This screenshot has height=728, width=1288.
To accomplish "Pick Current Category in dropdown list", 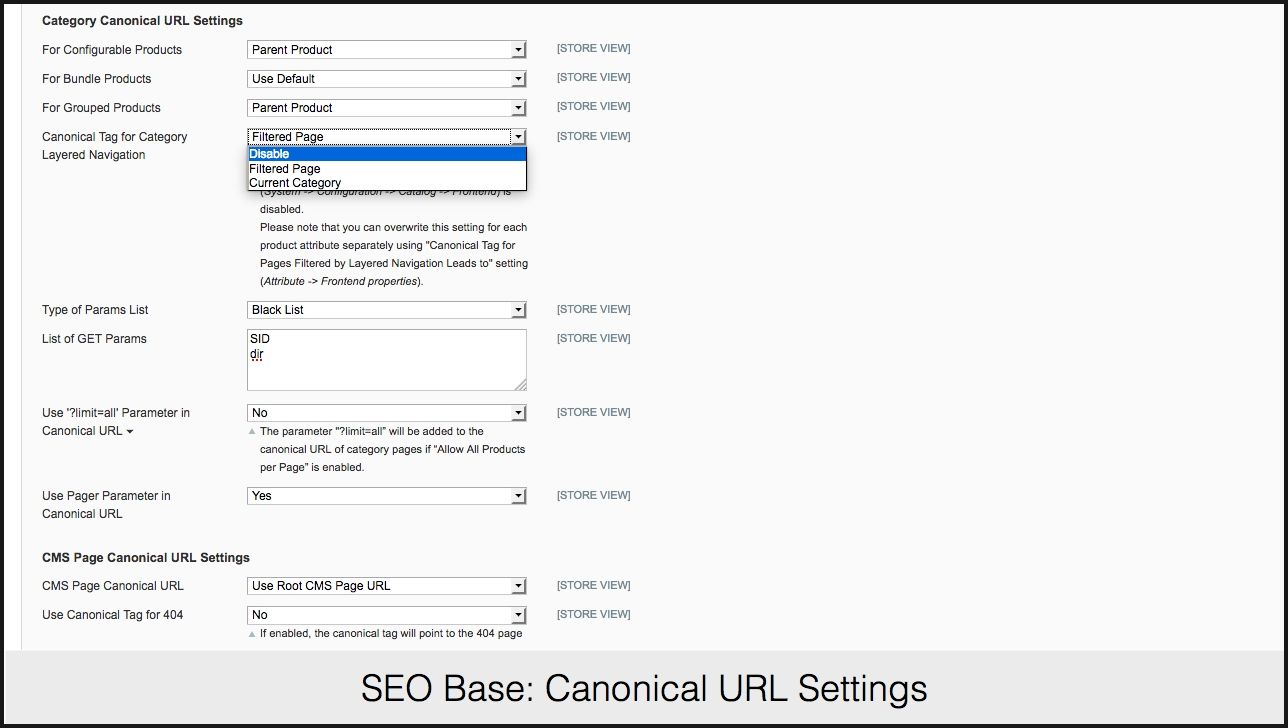I will tap(386, 183).
